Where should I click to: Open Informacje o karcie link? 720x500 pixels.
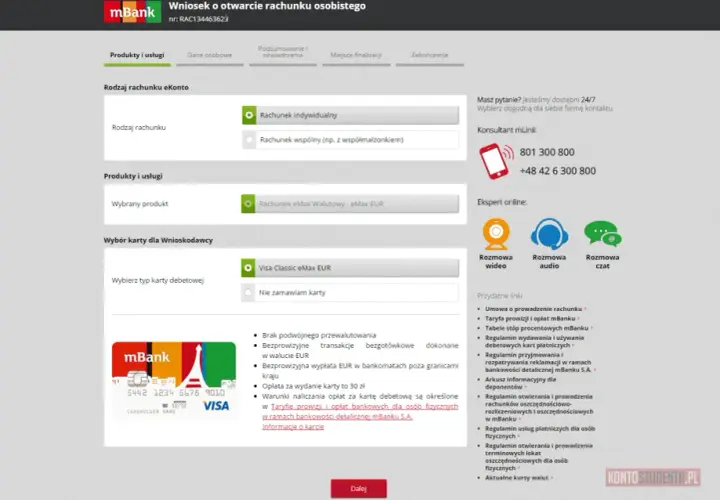(x=293, y=427)
